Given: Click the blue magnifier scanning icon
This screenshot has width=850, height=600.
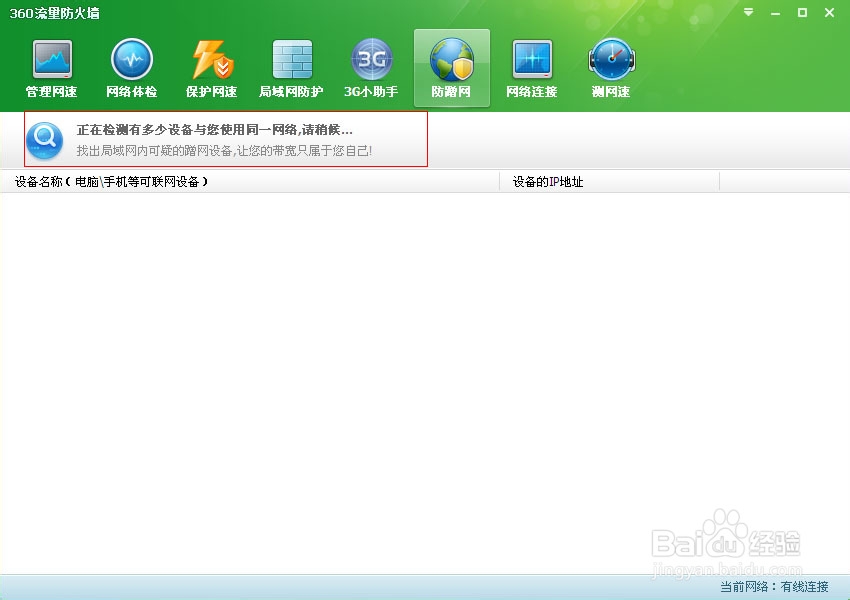Looking at the screenshot, I should coord(44,140).
